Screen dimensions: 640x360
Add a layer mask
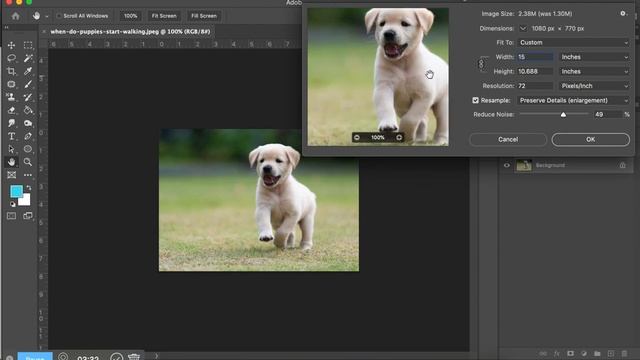(570, 353)
